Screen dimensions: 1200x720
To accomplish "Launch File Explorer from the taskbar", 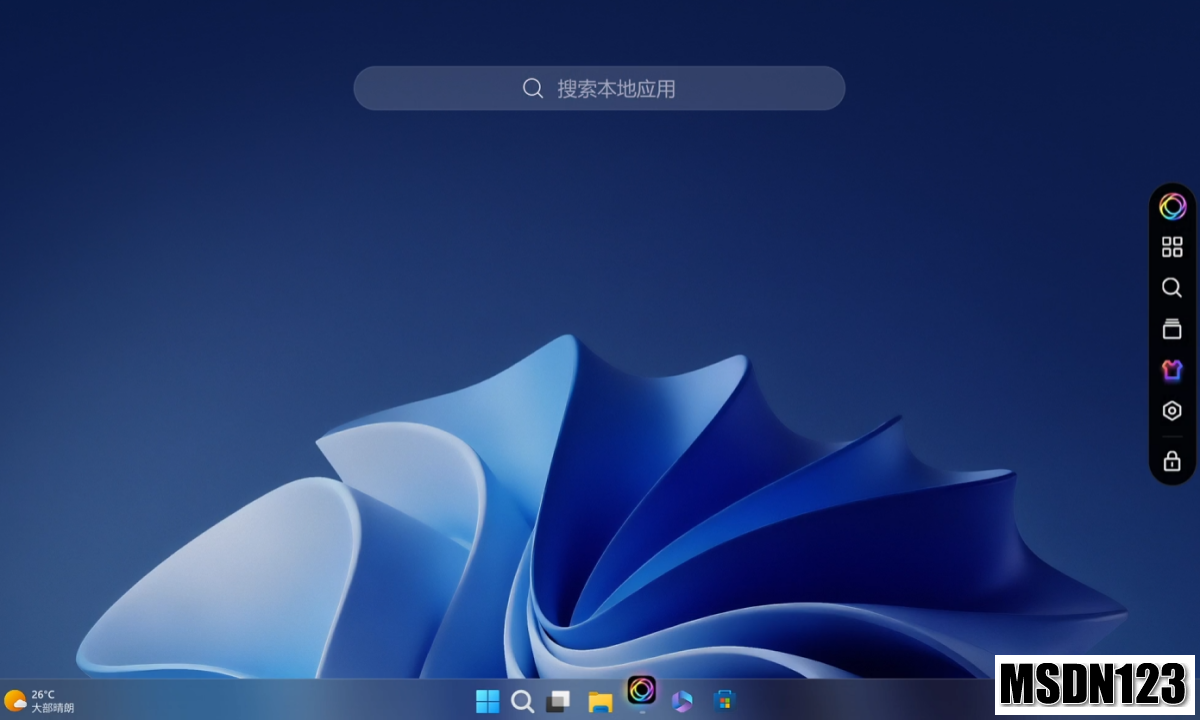I will tap(600, 701).
